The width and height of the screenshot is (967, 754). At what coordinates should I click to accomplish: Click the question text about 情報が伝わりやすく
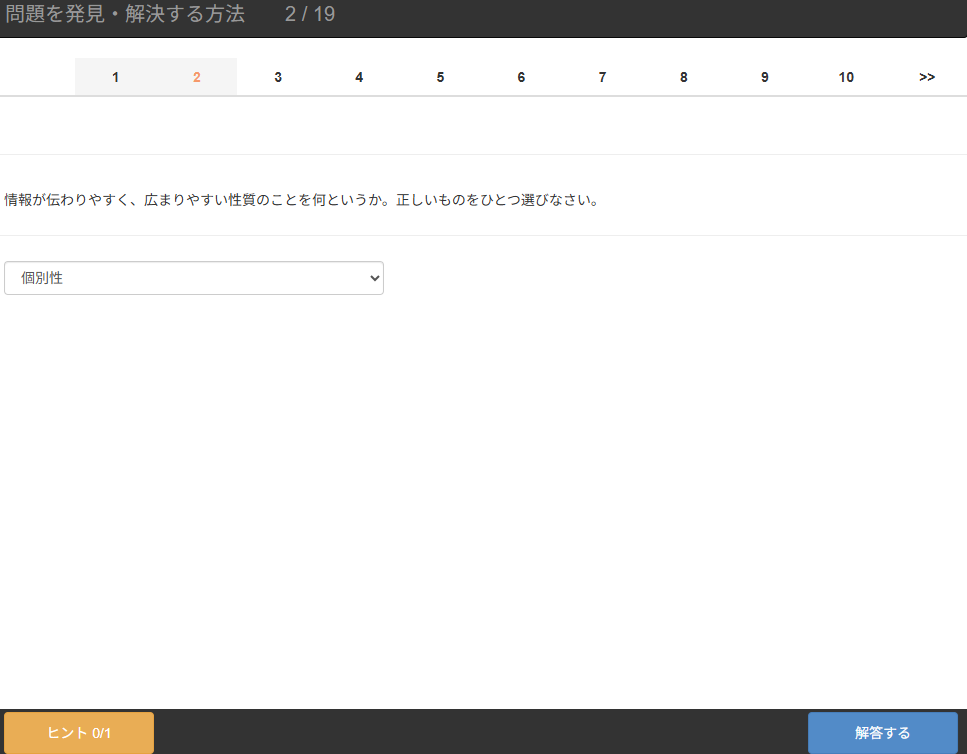tap(301, 200)
